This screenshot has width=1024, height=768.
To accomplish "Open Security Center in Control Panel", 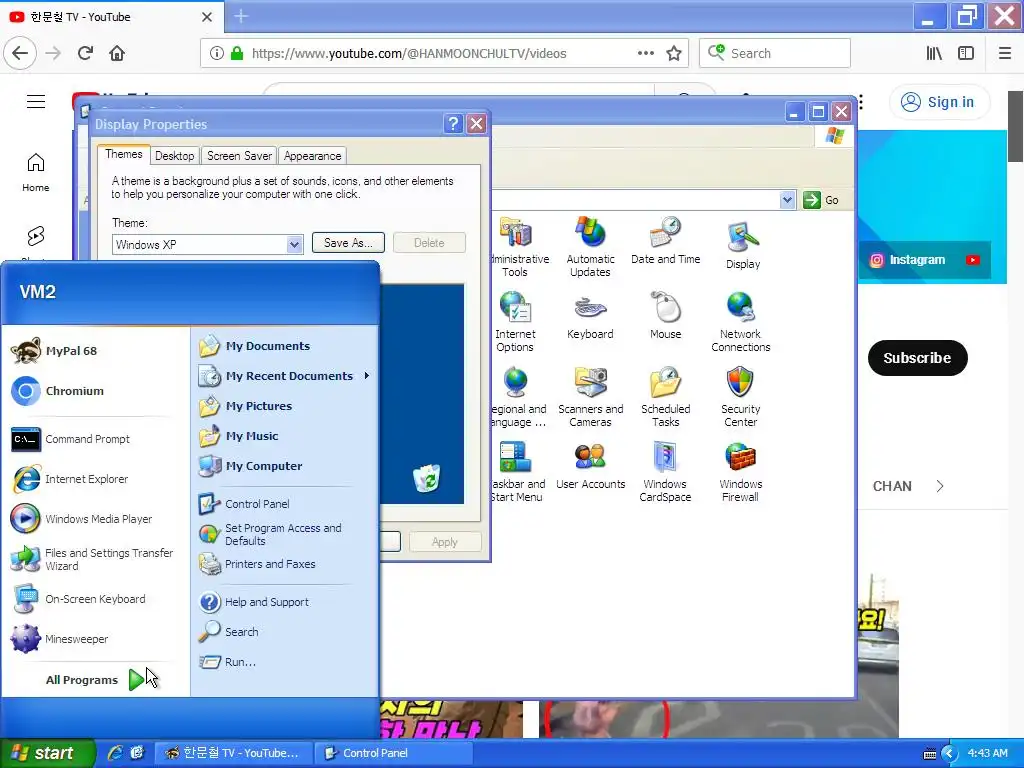I will point(741,397).
